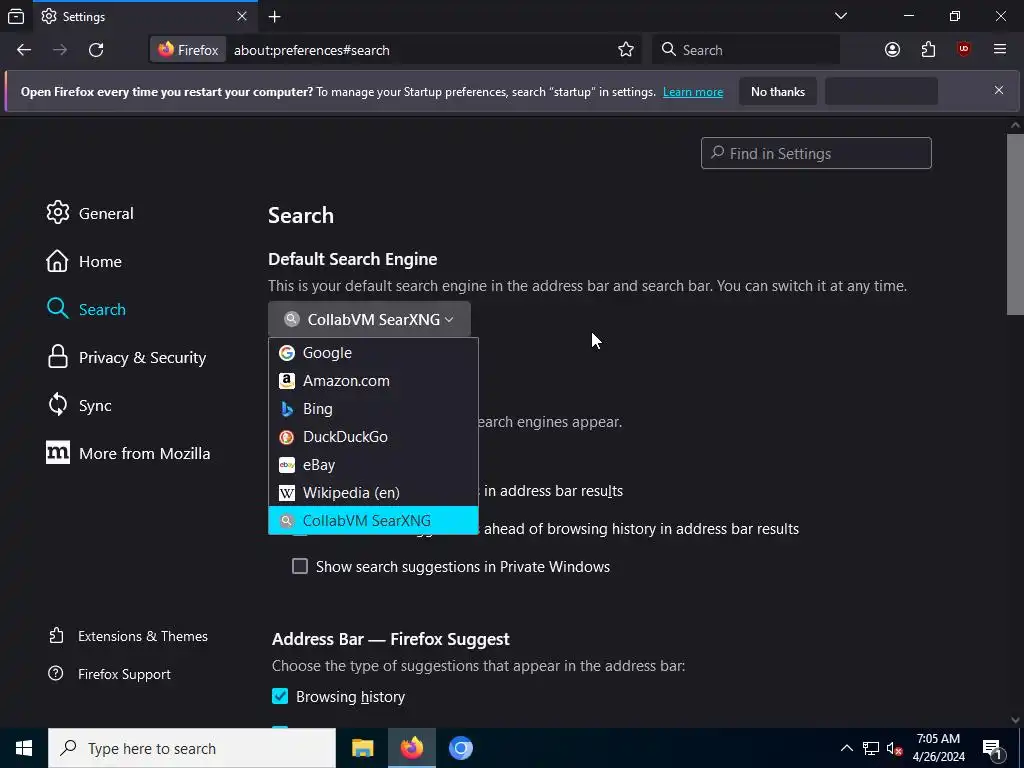1024x768 pixels.
Task: Open Privacy & Security settings
Action: [127, 357]
